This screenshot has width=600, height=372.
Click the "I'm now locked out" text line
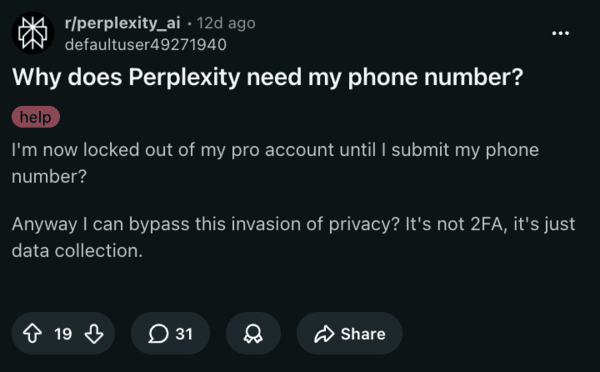(x=275, y=150)
